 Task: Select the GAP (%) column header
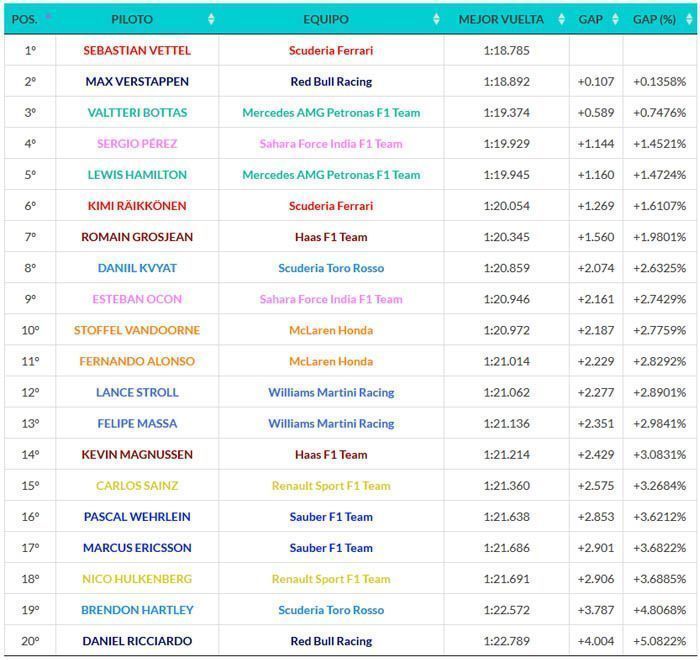point(654,19)
